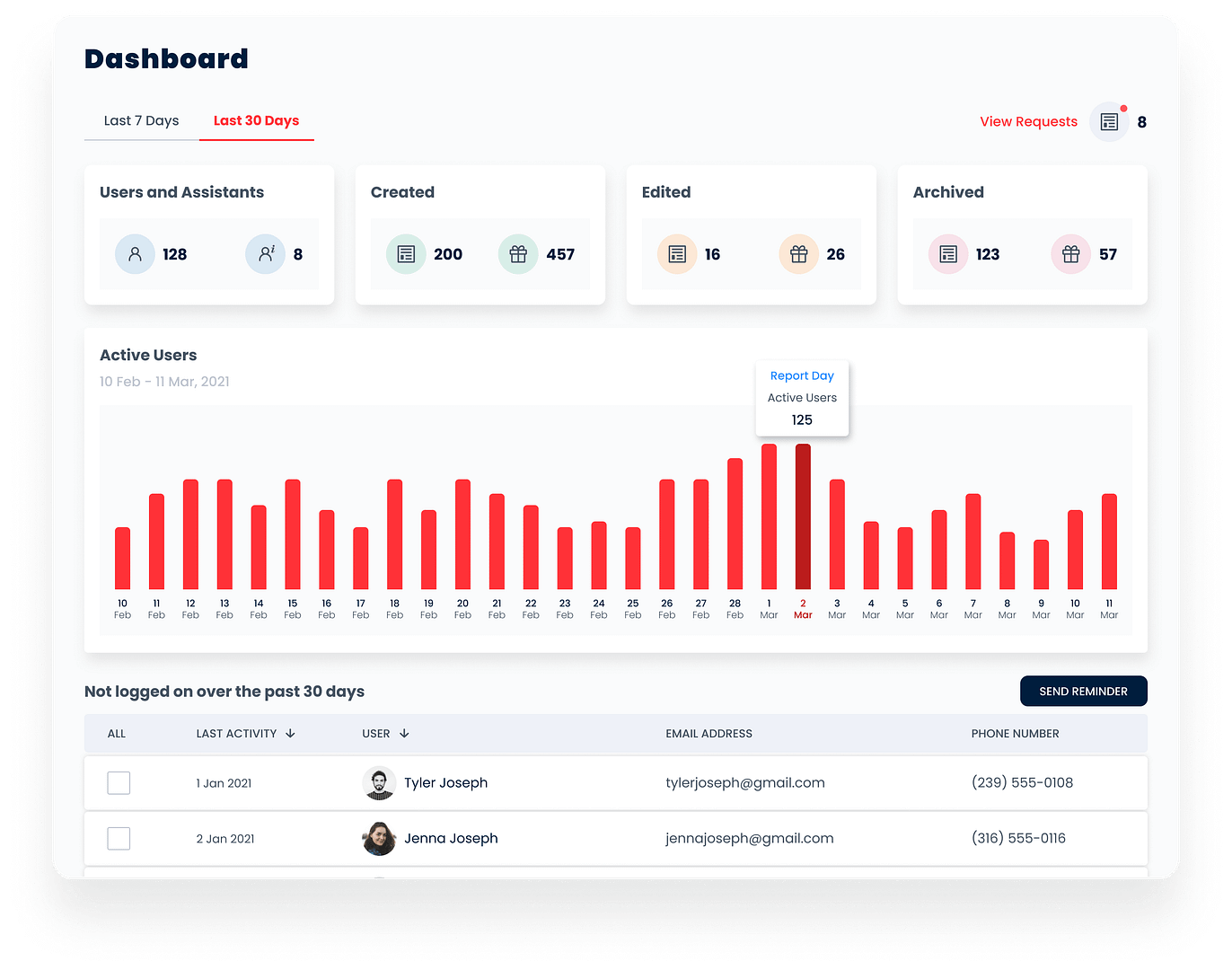Click Jenna Joseph's avatar photo

pos(379,839)
